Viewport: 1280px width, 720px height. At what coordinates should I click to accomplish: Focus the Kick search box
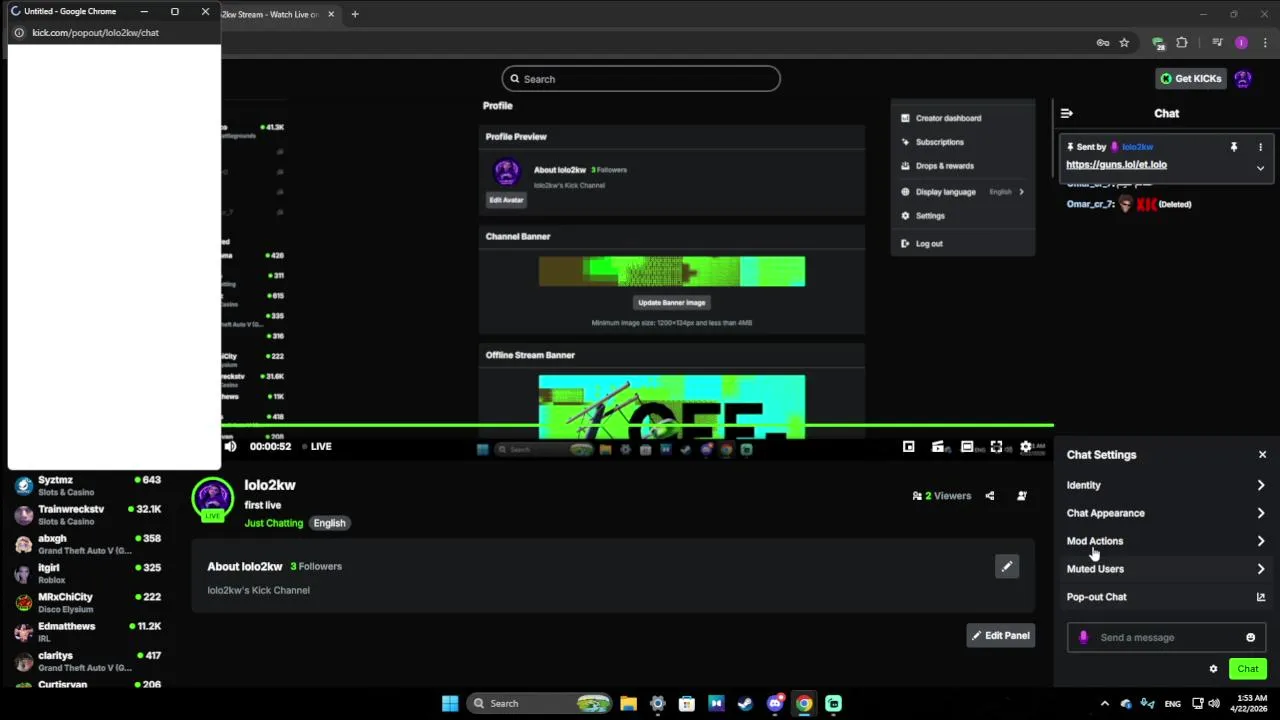pyautogui.click(x=641, y=79)
